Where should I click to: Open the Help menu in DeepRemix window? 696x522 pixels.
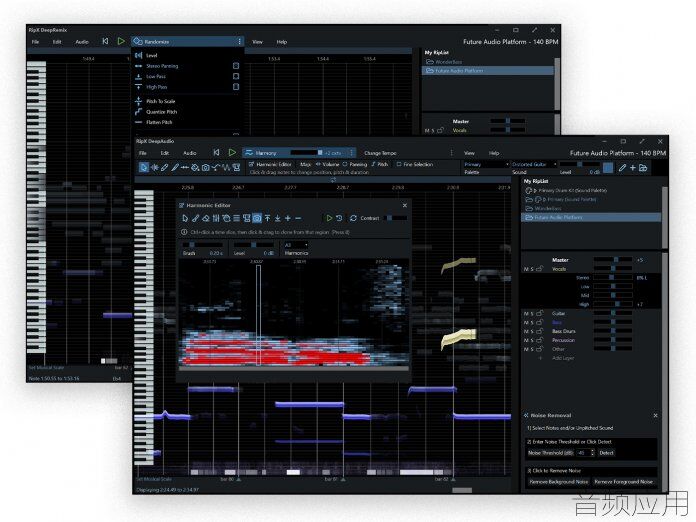282,42
